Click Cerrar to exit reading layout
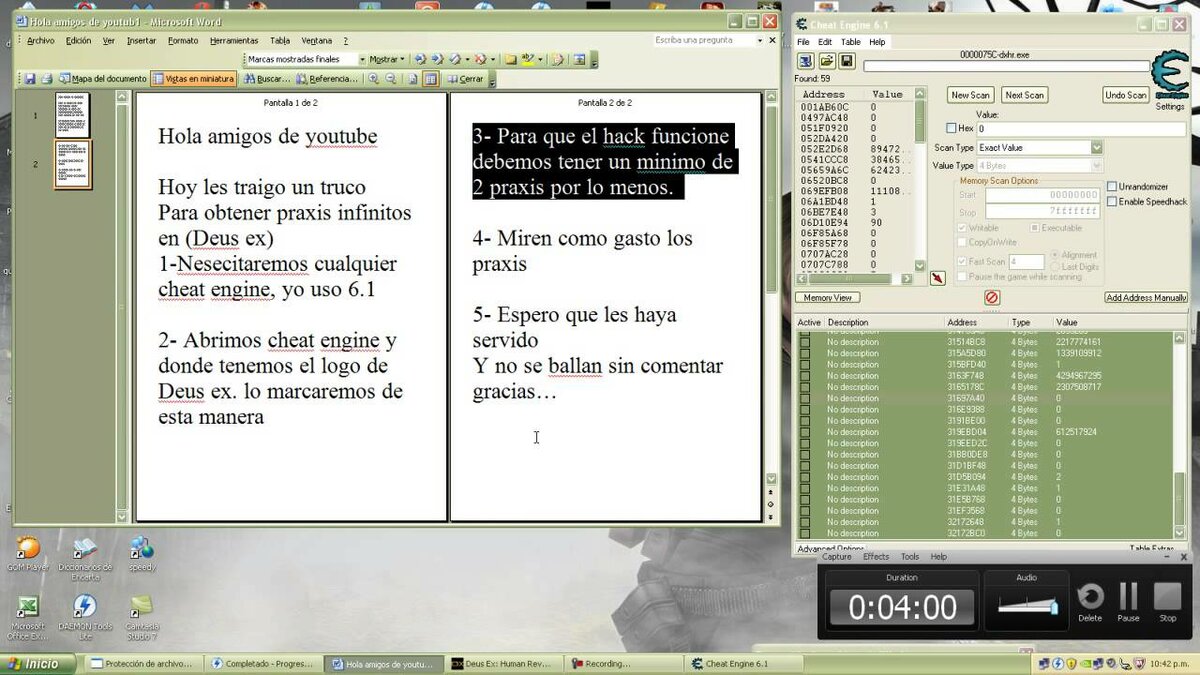This screenshot has height=675, width=1200. click(465, 79)
